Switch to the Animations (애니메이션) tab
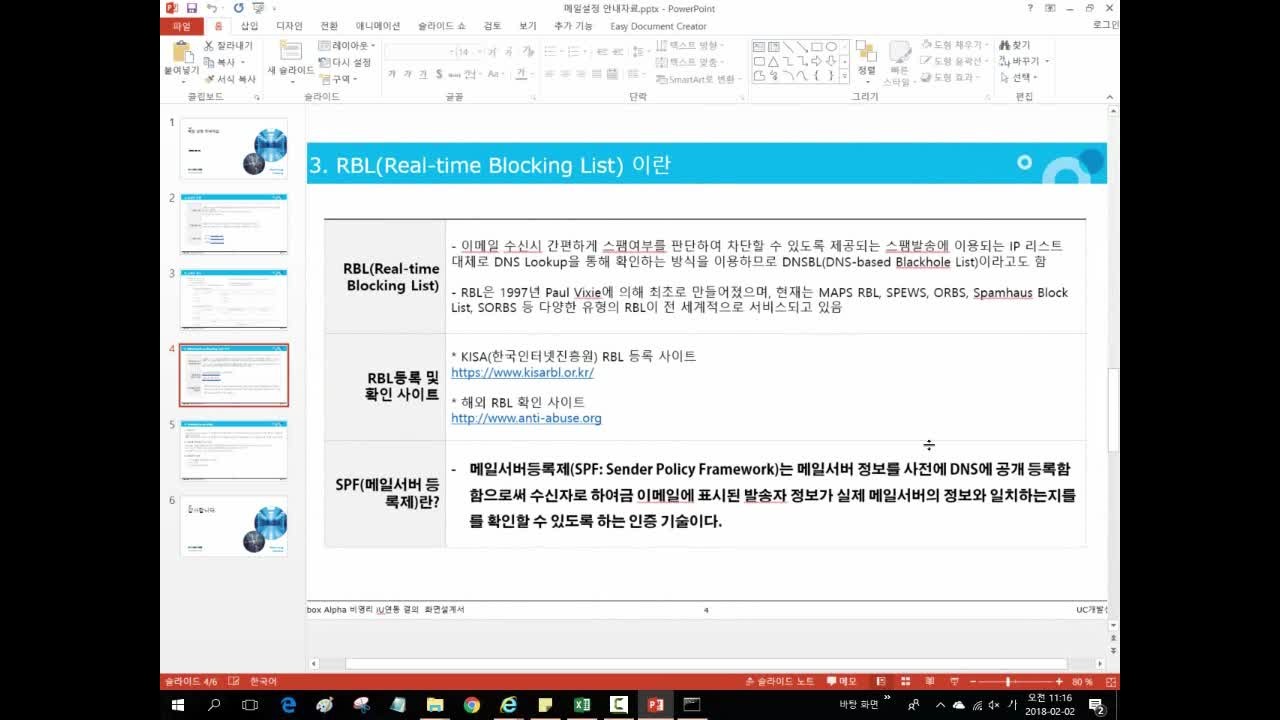Viewport: 1280px width, 720px height. (378, 26)
